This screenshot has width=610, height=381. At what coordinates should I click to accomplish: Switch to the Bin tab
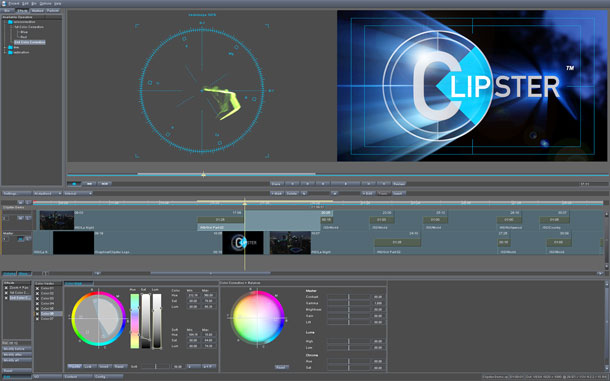[7, 11]
